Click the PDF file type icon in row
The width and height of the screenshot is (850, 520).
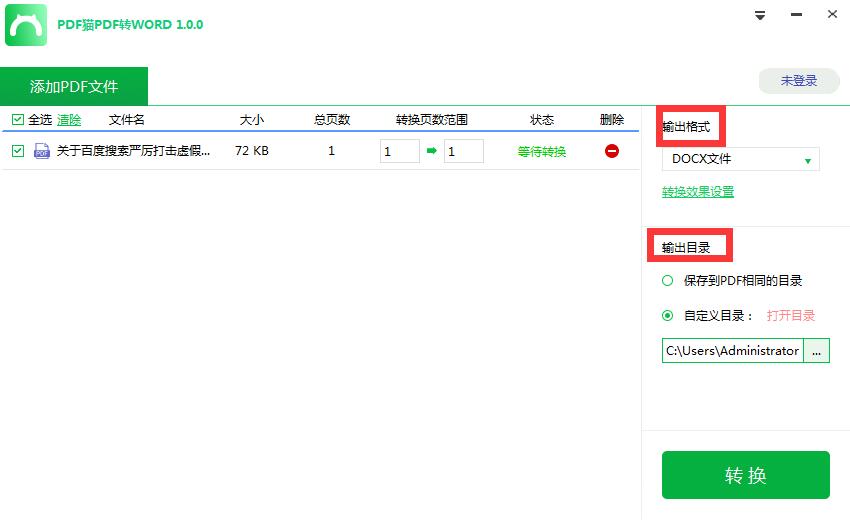42,151
